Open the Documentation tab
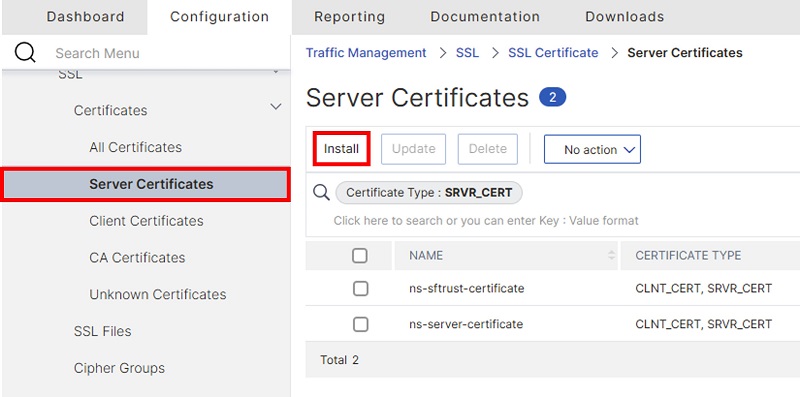Screen dimensions: 800x397 tap(485, 16)
